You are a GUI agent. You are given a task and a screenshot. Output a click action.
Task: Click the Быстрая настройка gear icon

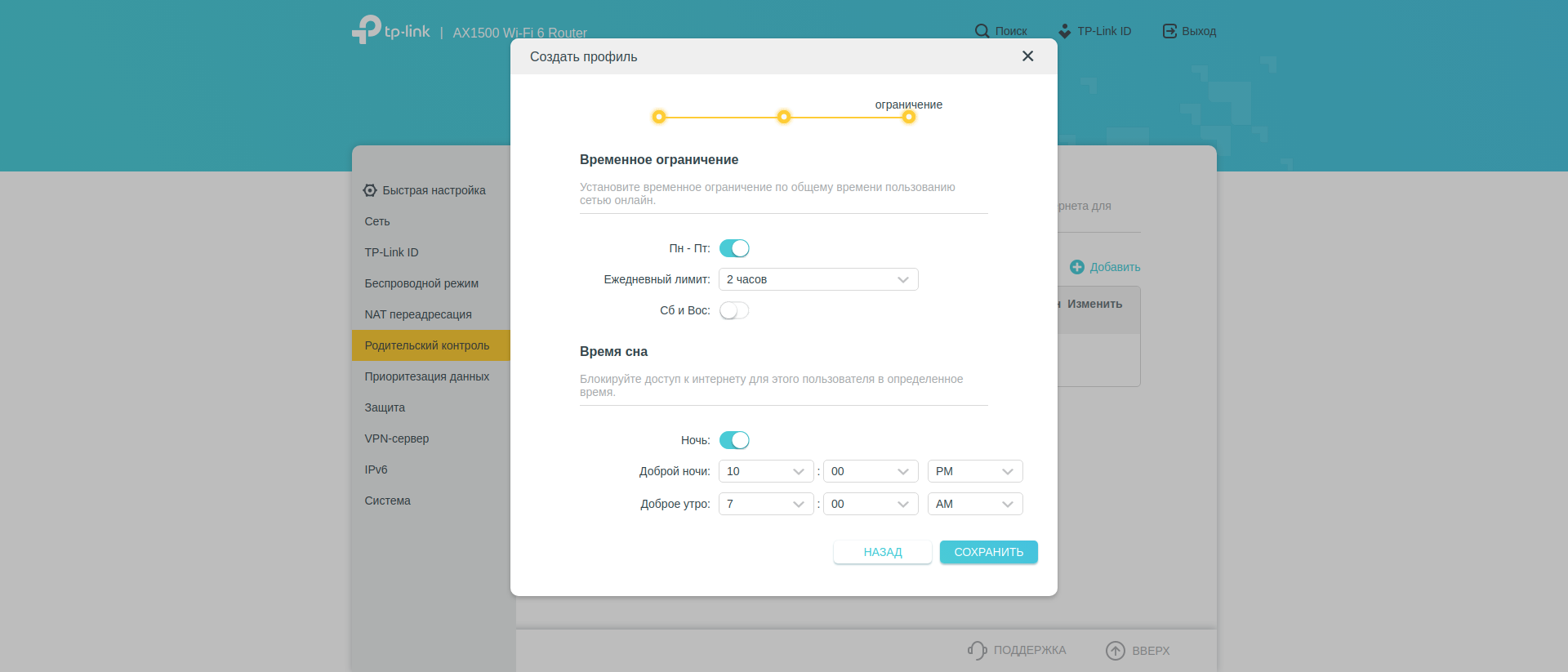tap(370, 190)
